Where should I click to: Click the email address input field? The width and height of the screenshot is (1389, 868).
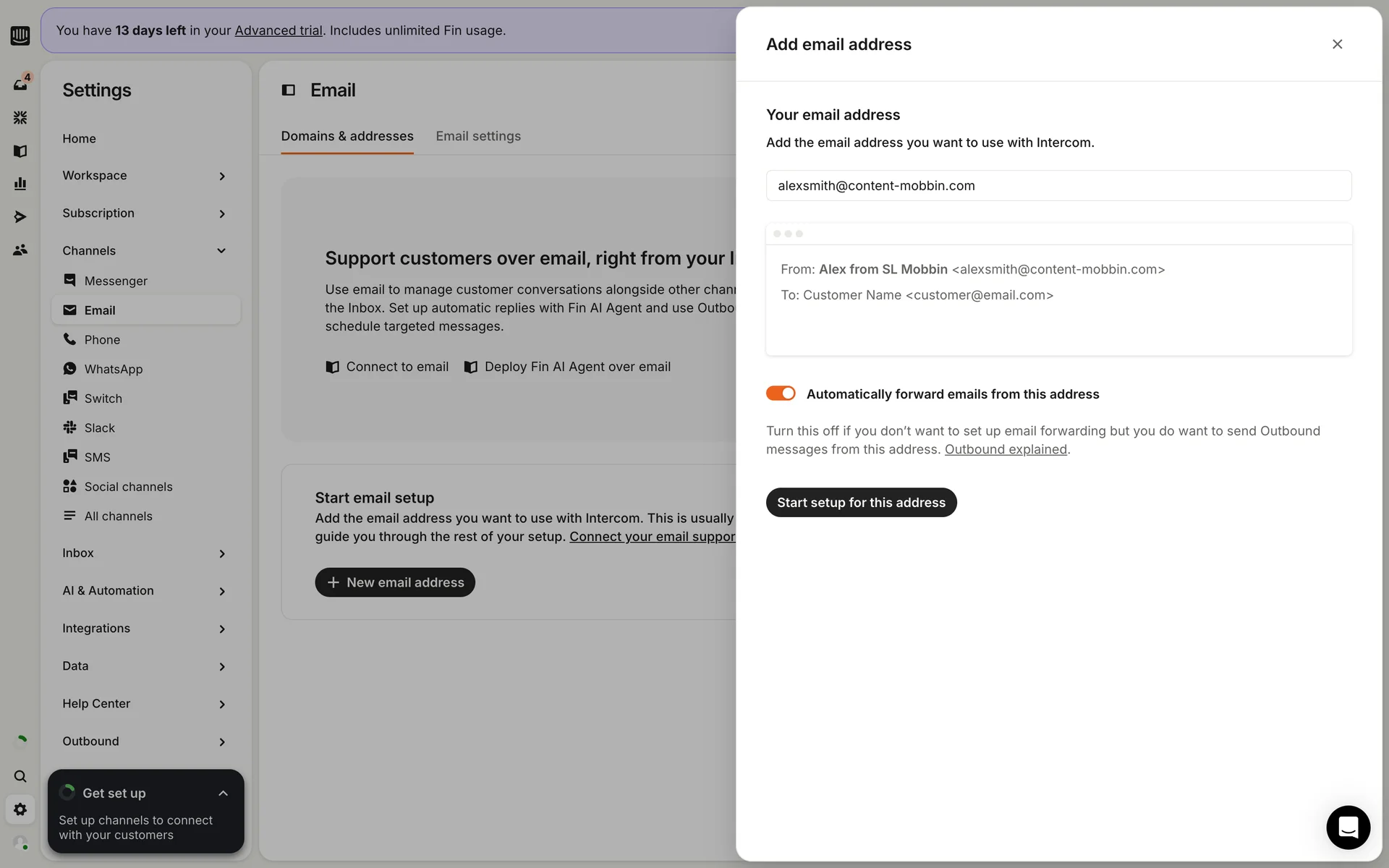[1058, 186]
